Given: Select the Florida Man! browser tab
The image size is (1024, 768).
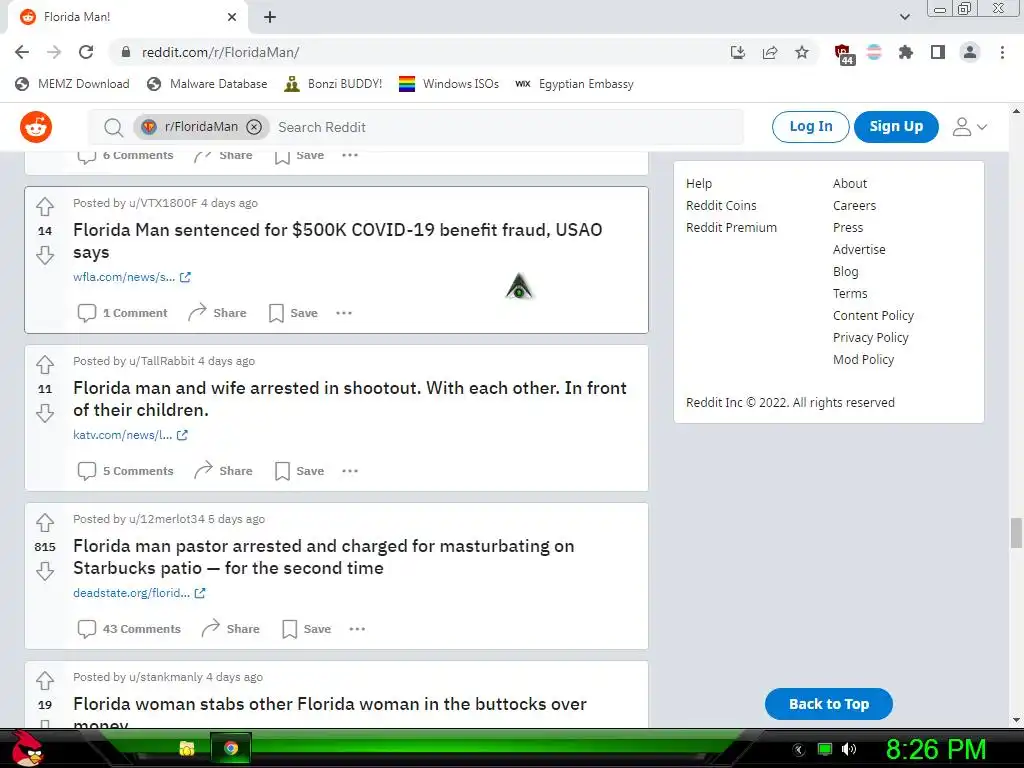Looking at the screenshot, I should pyautogui.click(x=128, y=17).
